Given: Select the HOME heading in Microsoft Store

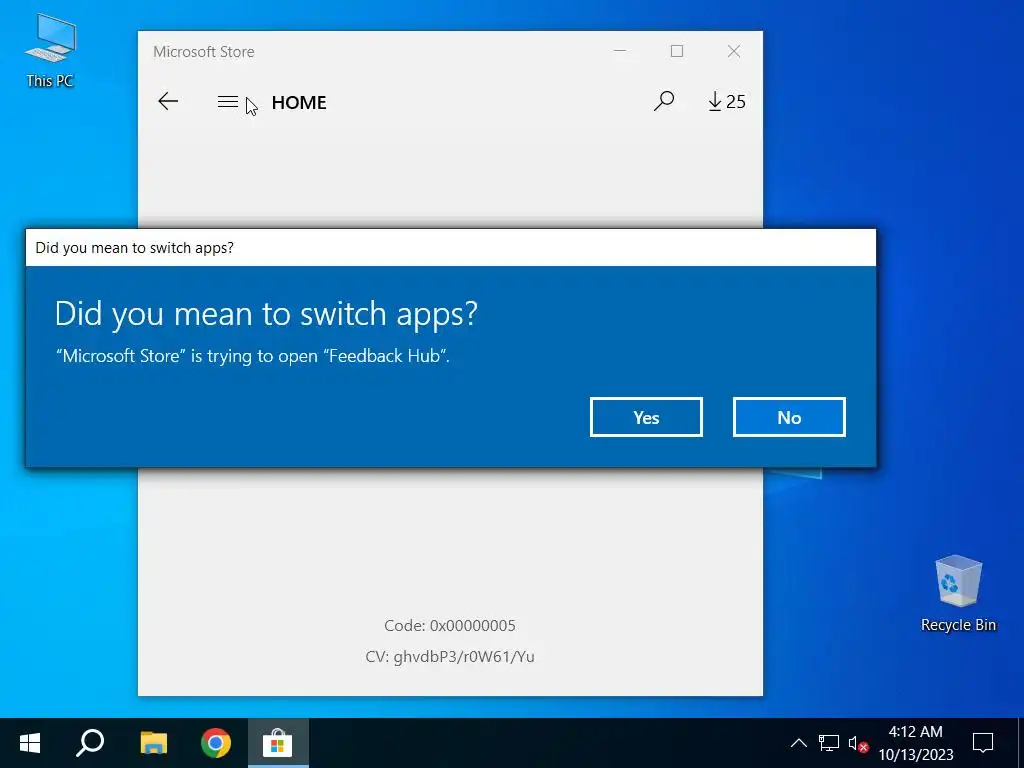Looking at the screenshot, I should [x=299, y=103].
